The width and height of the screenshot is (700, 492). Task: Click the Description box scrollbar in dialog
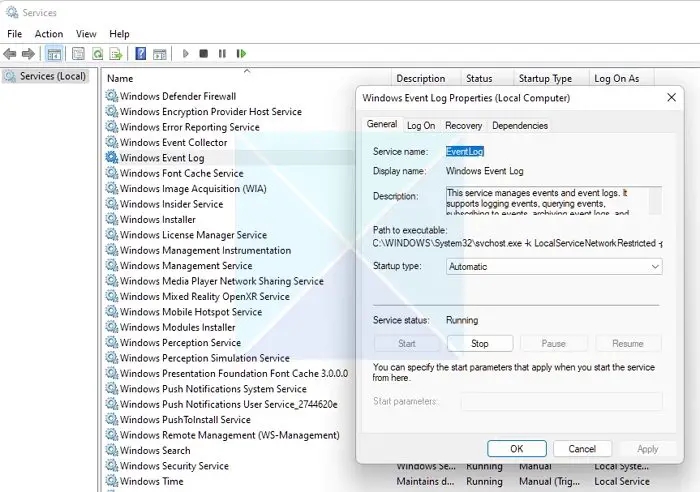[x=655, y=200]
